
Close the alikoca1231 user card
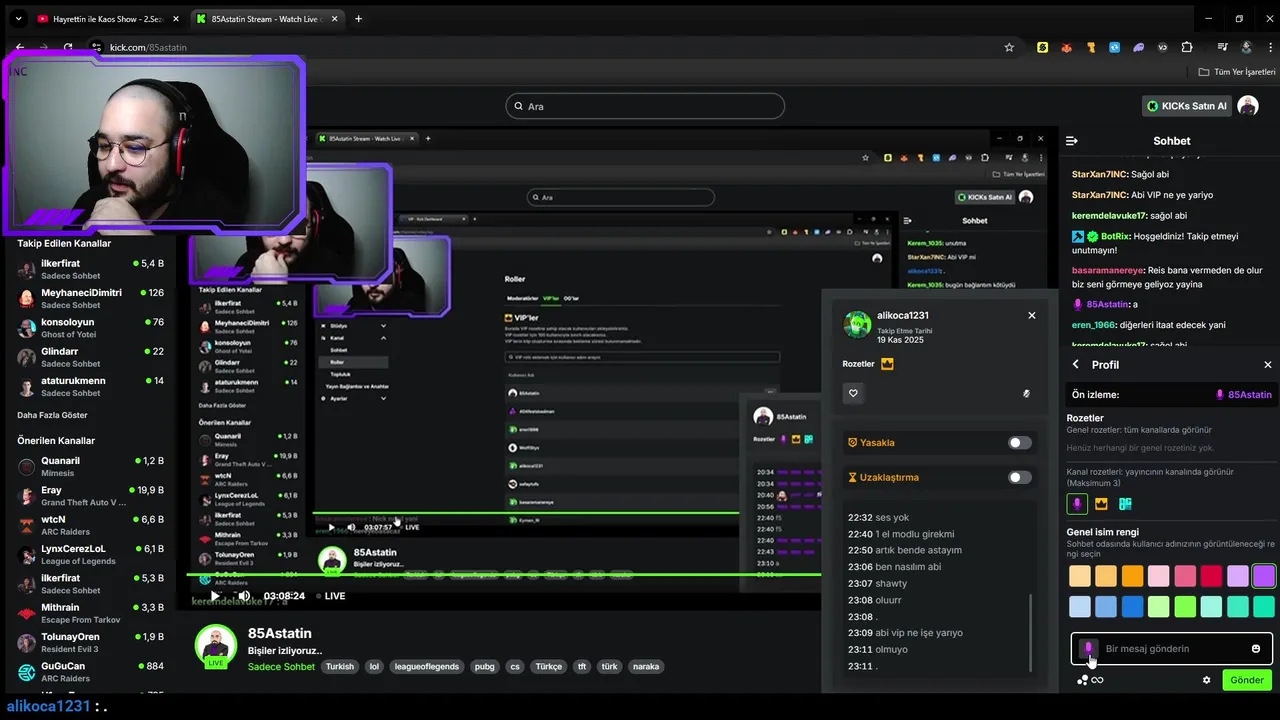coord(1032,315)
